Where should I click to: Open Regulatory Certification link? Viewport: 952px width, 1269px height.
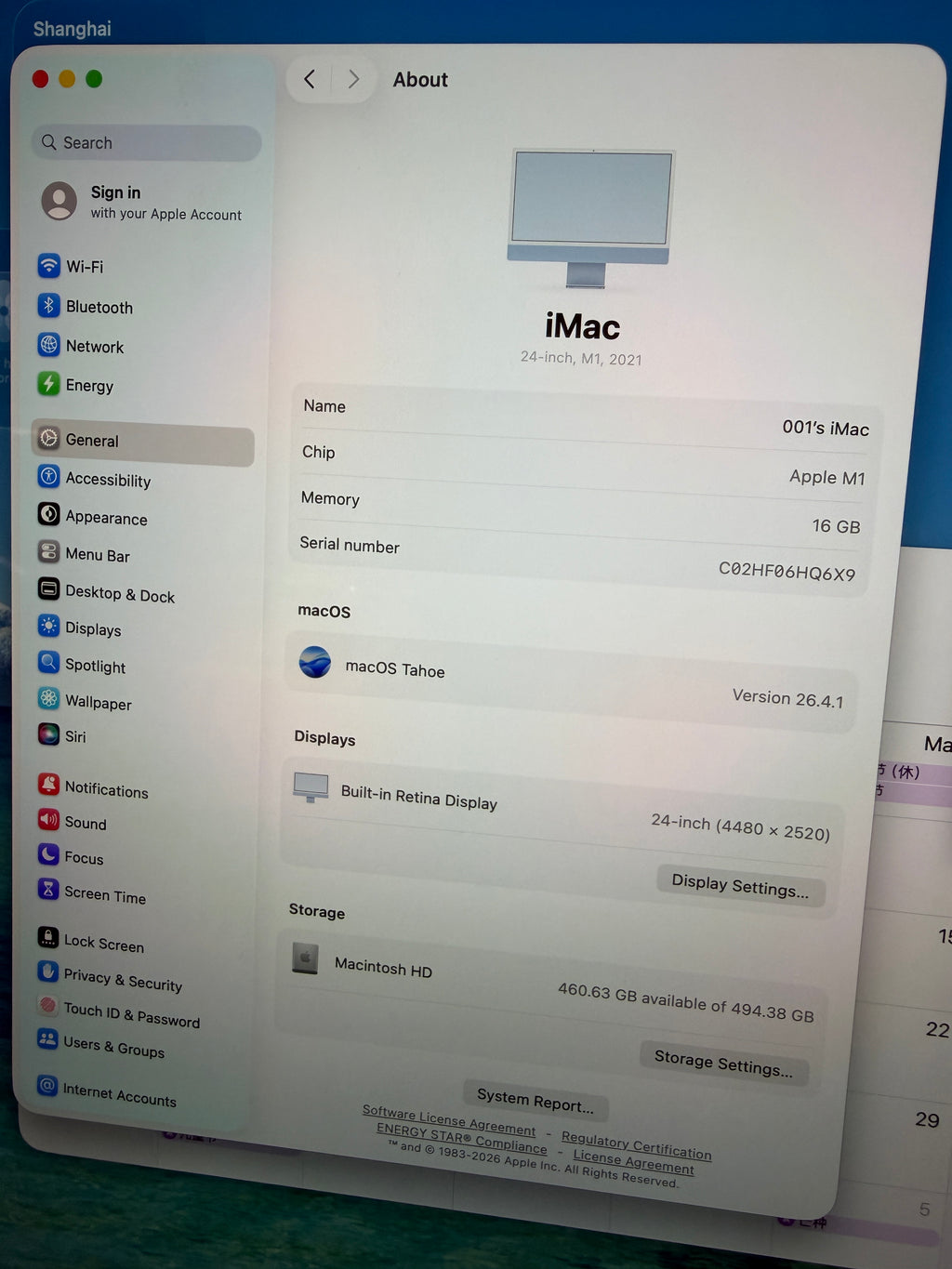coord(636,1145)
